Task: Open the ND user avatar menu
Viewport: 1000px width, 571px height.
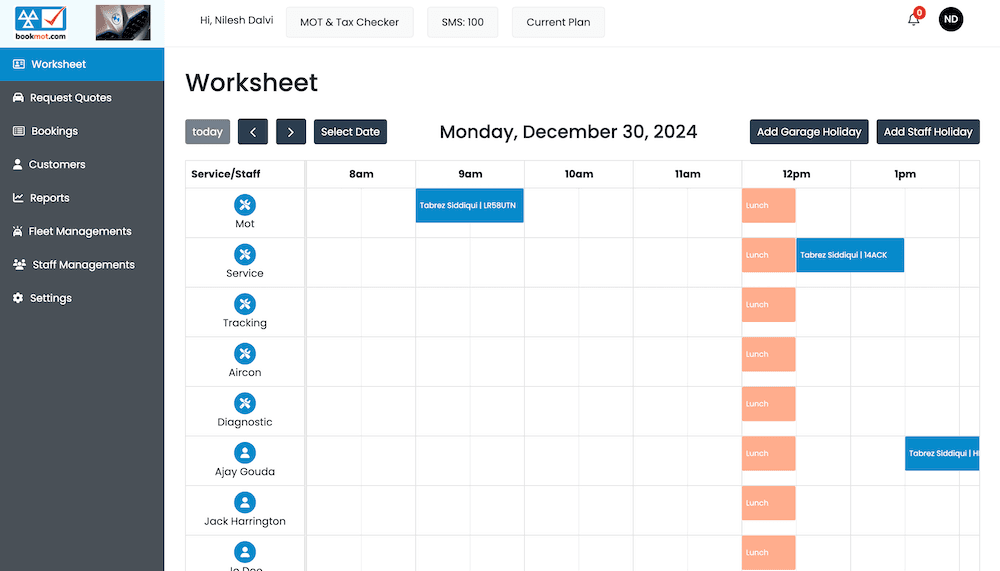Action: click(951, 19)
